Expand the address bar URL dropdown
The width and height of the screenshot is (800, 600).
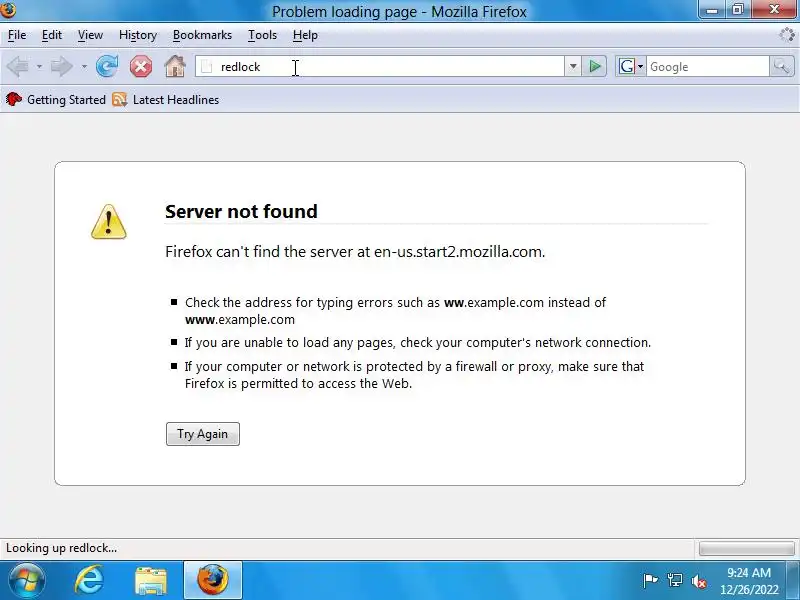coord(573,66)
